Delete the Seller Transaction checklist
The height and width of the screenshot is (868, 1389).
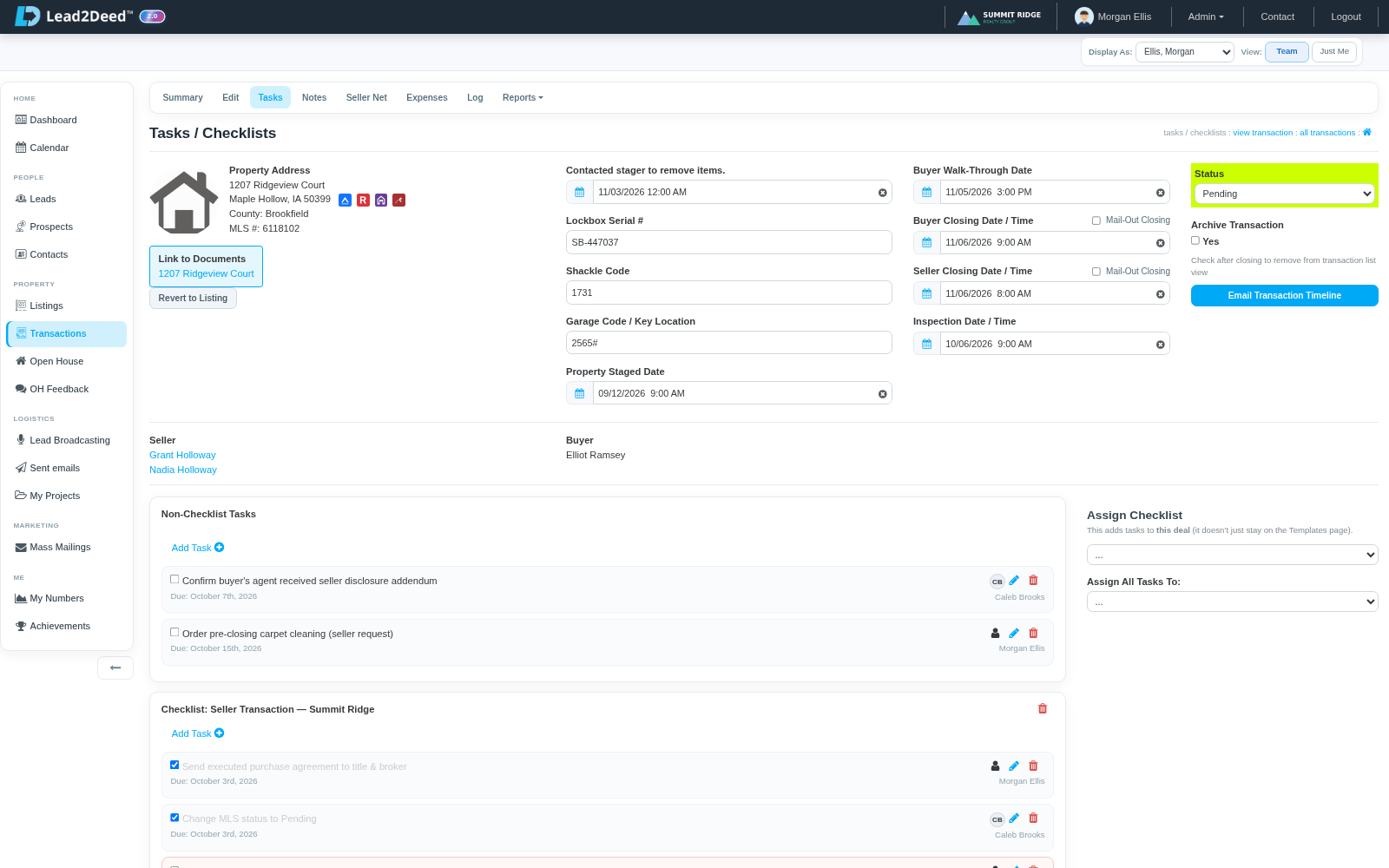coord(1043,708)
